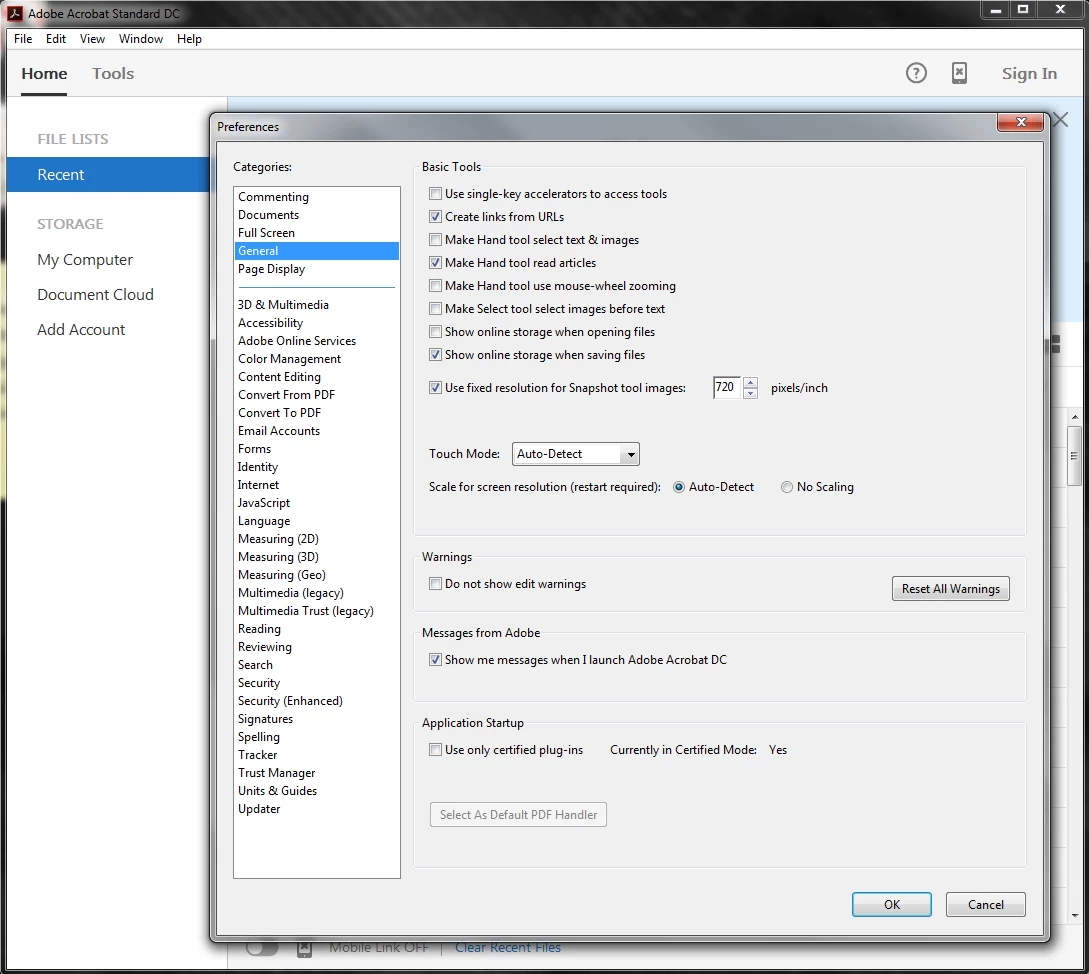Open My Computer storage

[85, 260]
